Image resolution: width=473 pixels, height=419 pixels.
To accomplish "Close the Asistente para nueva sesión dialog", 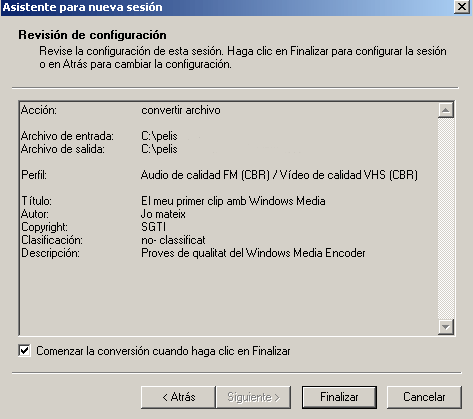I will tap(462, 7).
